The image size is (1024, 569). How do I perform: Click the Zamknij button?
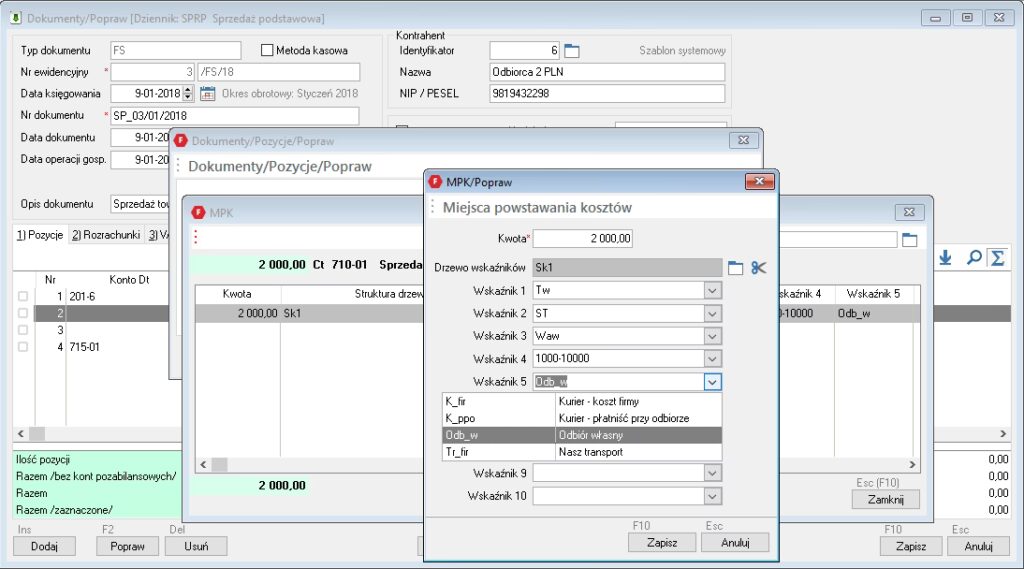click(885, 499)
